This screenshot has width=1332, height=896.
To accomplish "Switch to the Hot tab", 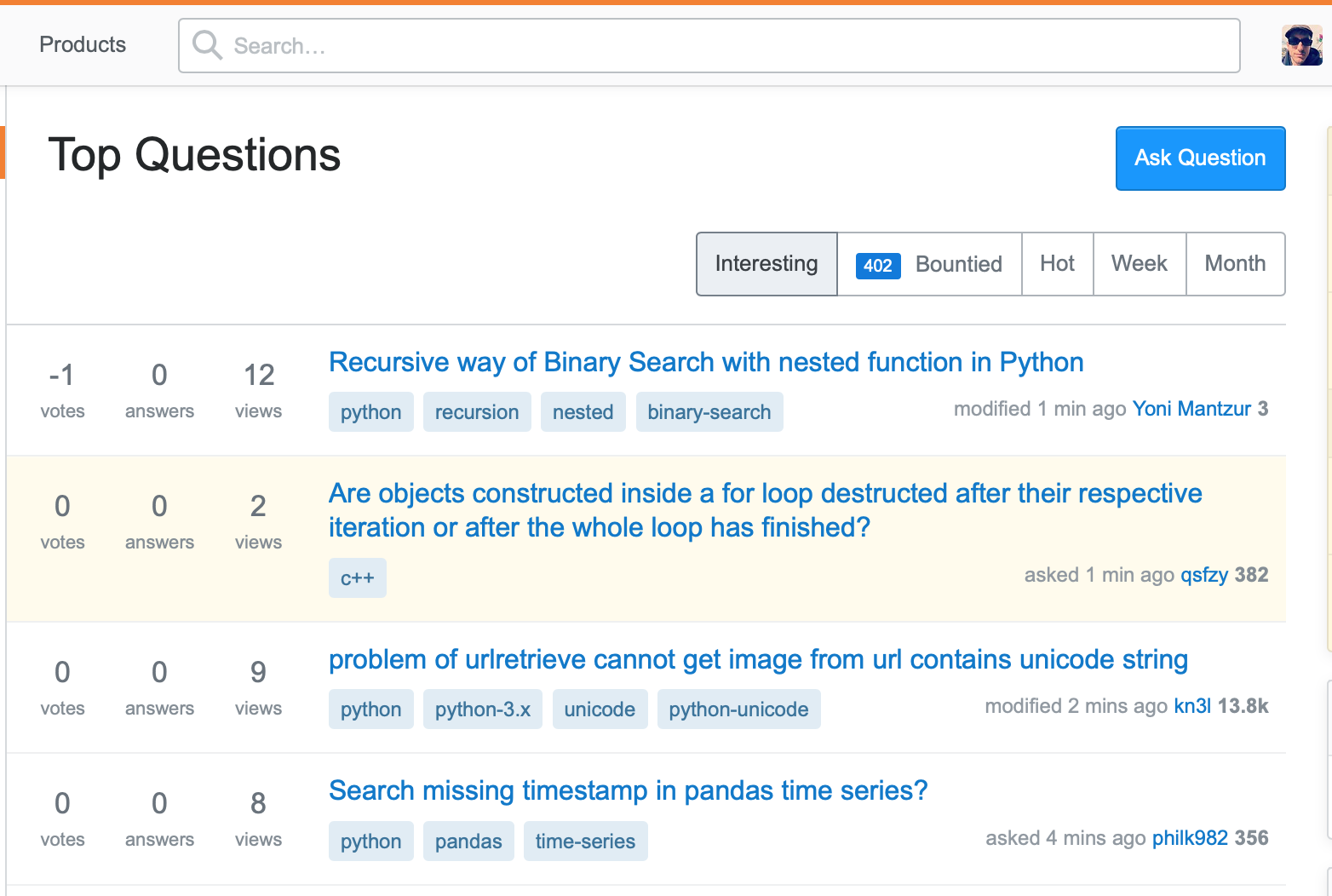I will [x=1057, y=264].
